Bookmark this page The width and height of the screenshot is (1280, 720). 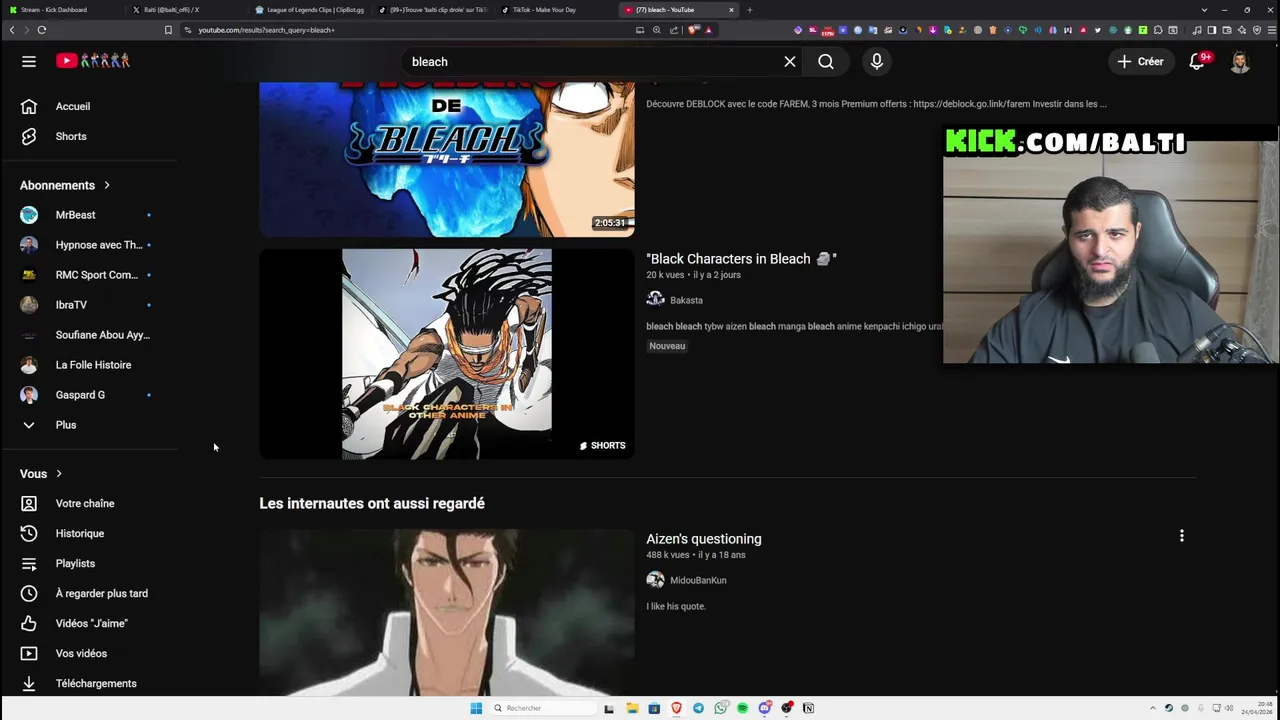pyautogui.click(x=168, y=30)
